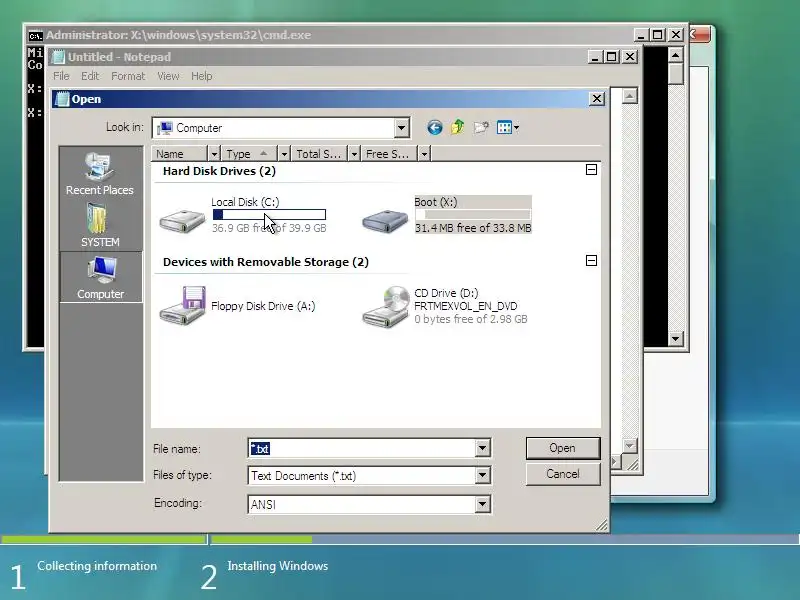Viewport: 800px width, 600px height.
Task: Expand the Files of type dropdown
Action: point(482,476)
